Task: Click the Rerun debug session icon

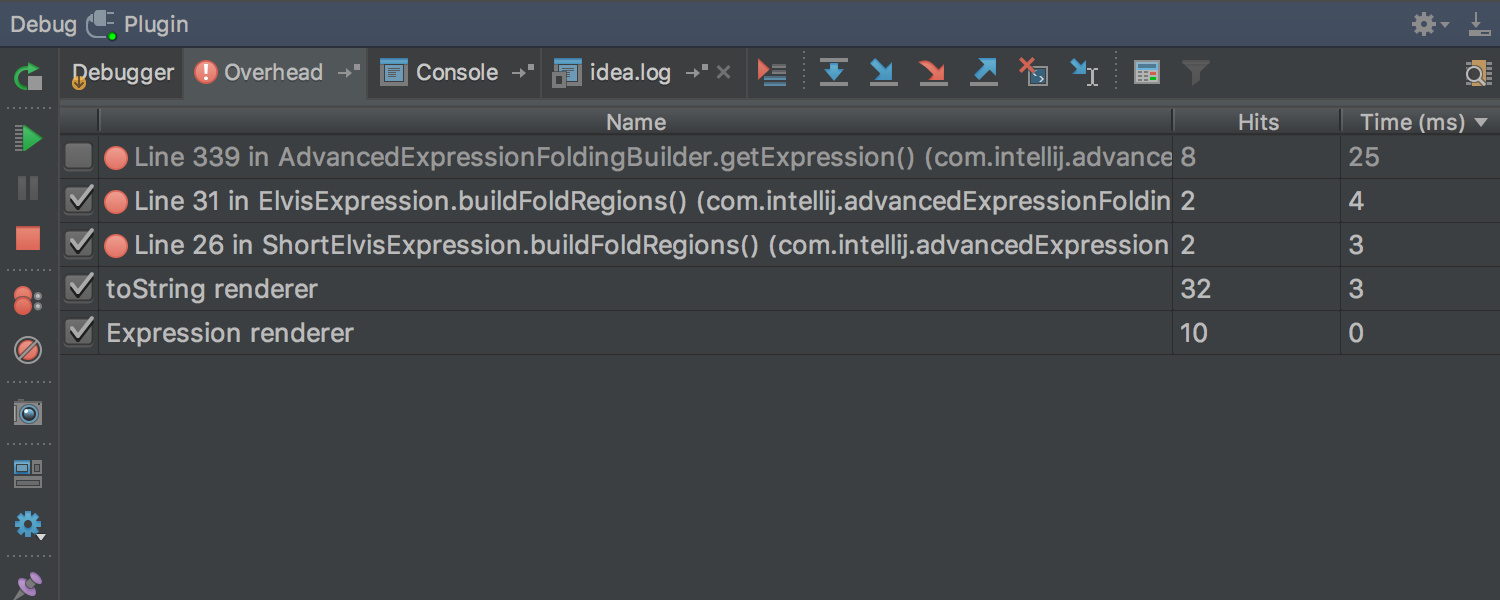Action: click(x=28, y=76)
